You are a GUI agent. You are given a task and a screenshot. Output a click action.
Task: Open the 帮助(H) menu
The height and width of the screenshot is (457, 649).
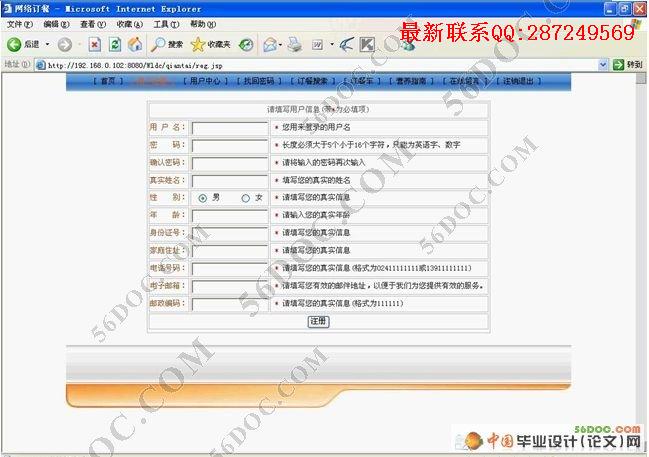[203, 24]
